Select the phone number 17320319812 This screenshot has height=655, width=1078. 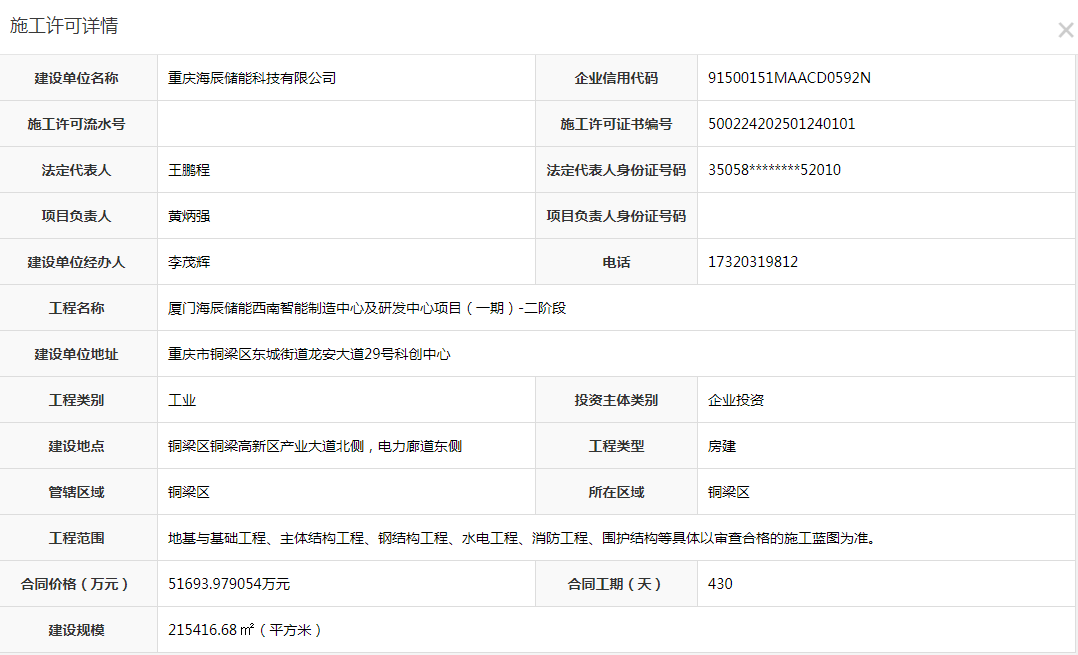pyautogui.click(x=752, y=262)
